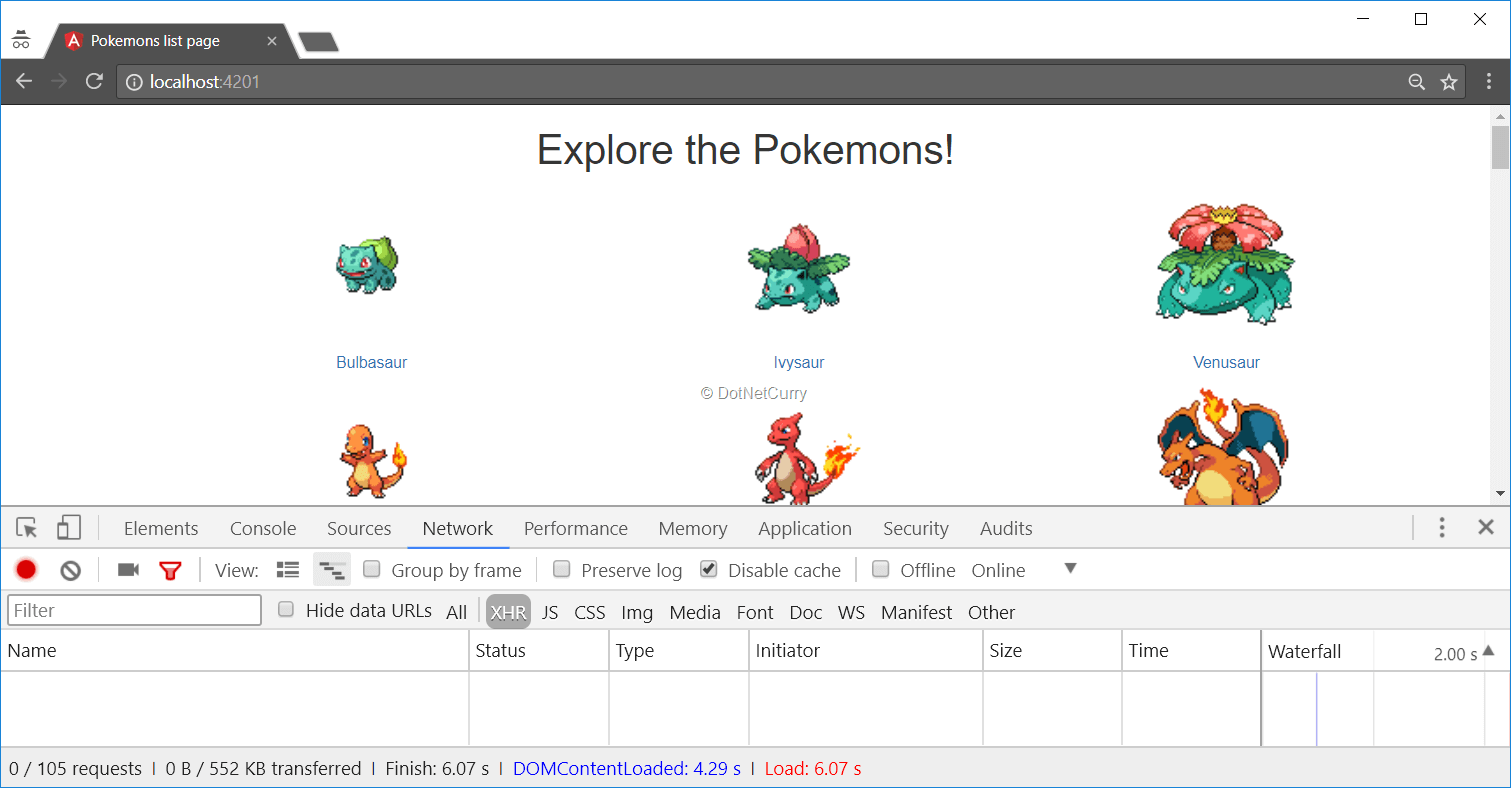Click the incognito icon in the title bar
The width and height of the screenshot is (1511, 788).
21,40
